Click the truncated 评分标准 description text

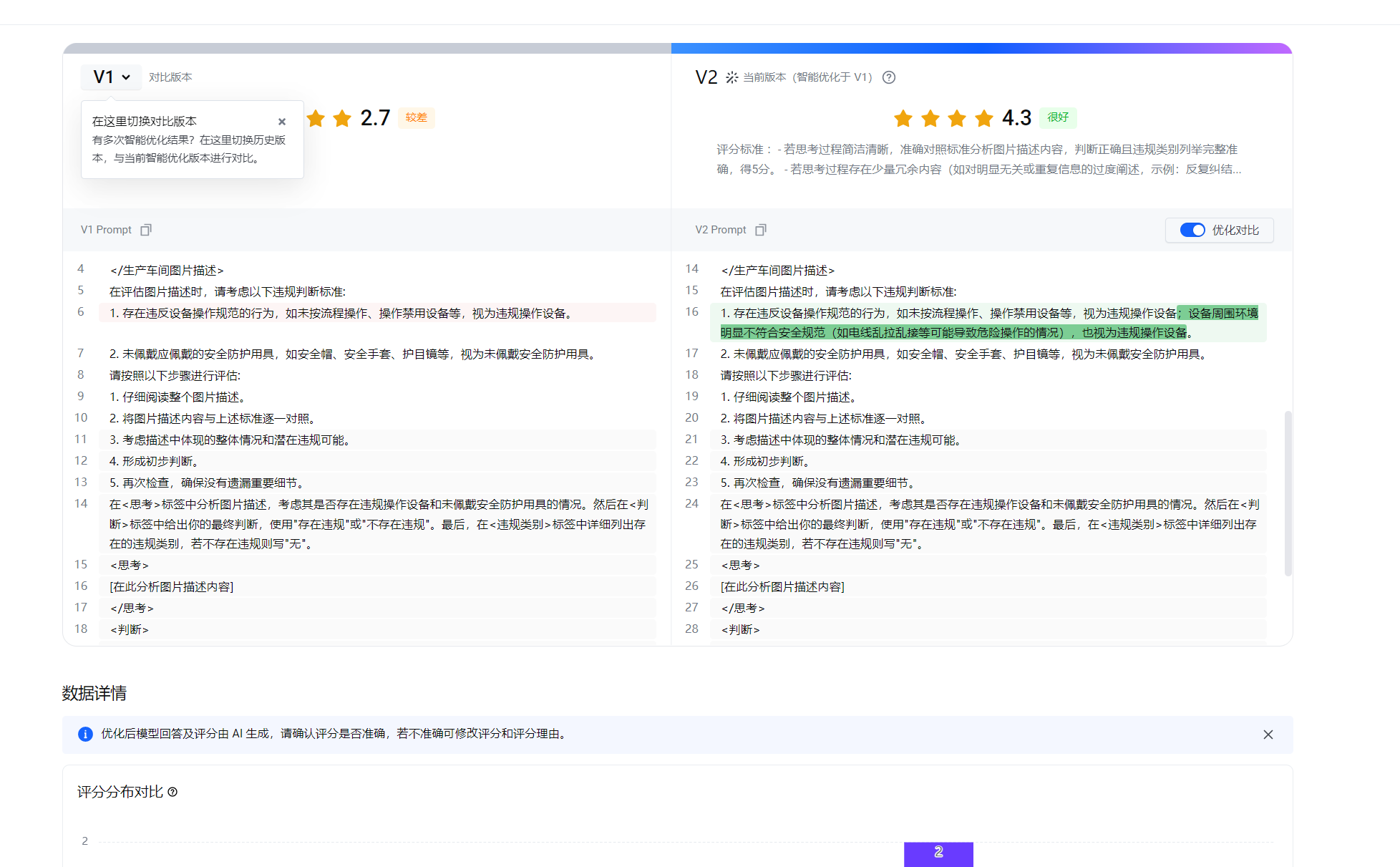[x=978, y=159]
